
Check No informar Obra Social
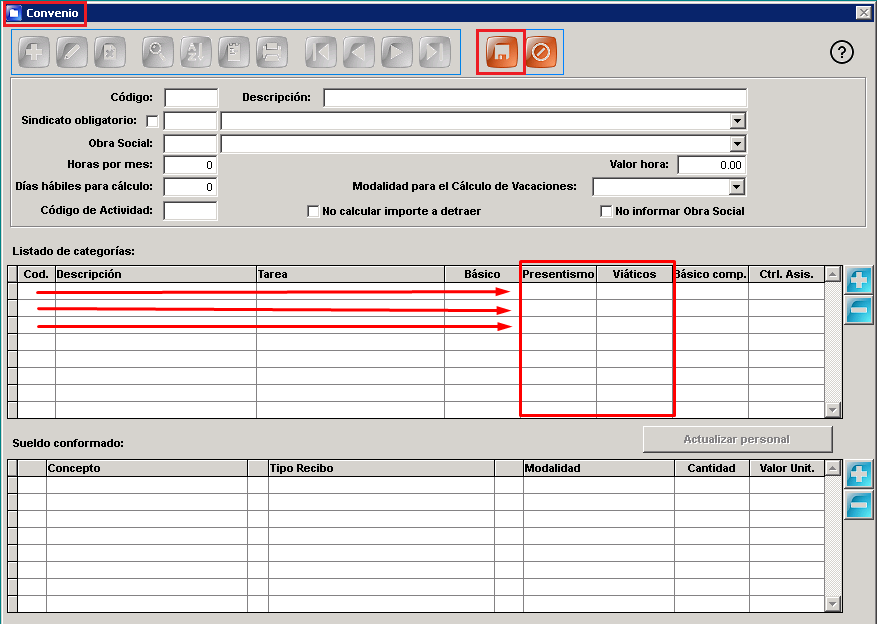tap(606, 211)
